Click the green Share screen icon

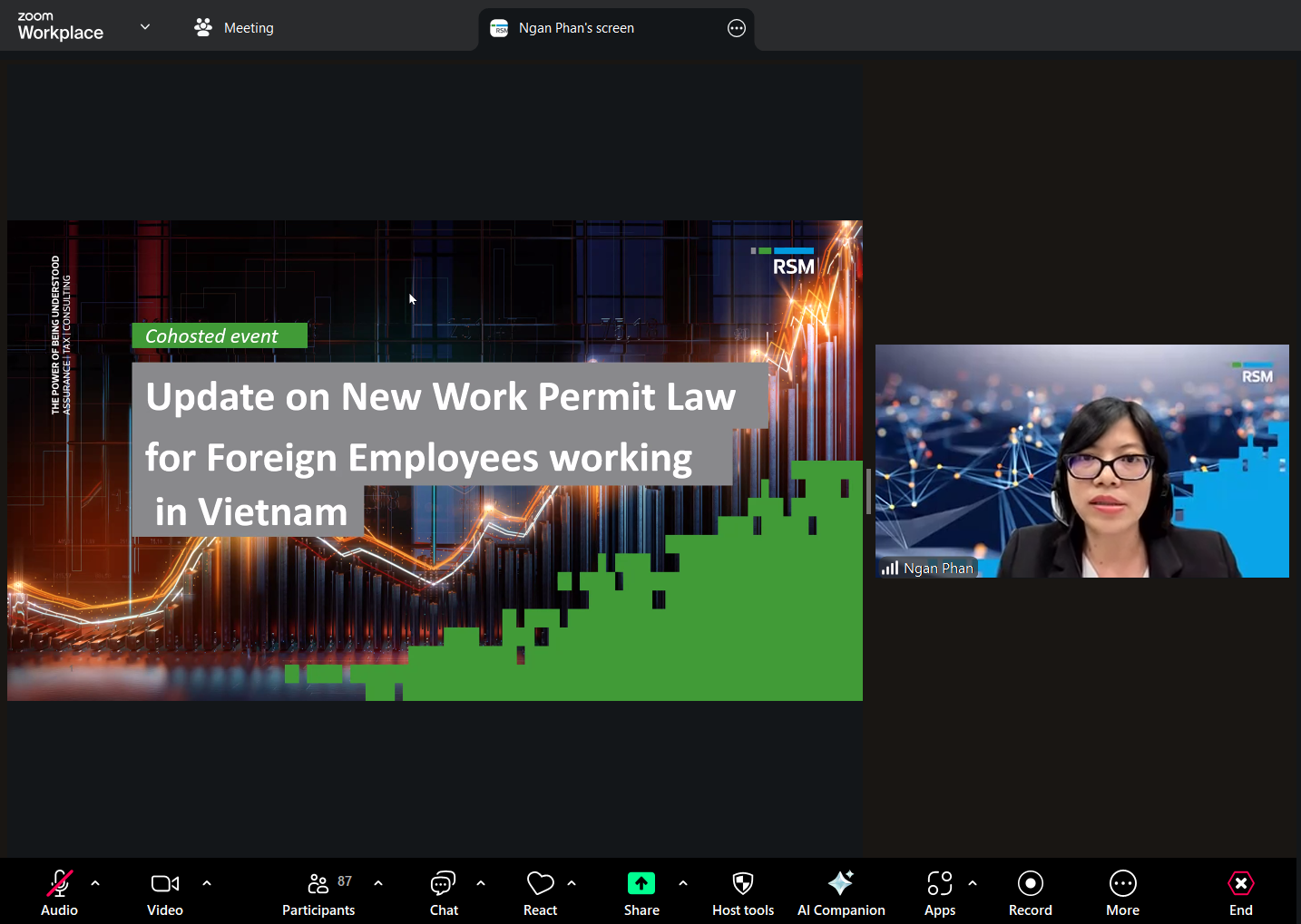pyautogui.click(x=641, y=883)
